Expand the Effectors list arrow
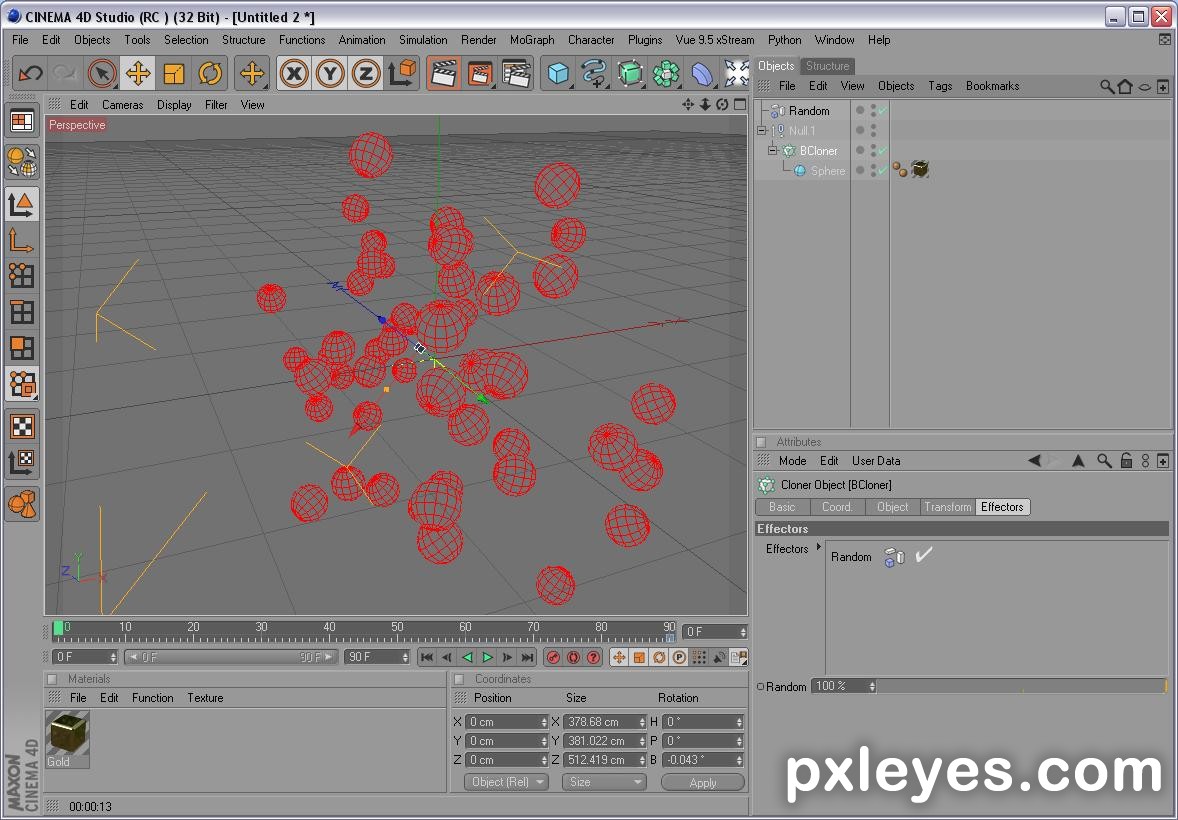The height and width of the screenshot is (820, 1178). pos(819,547)
